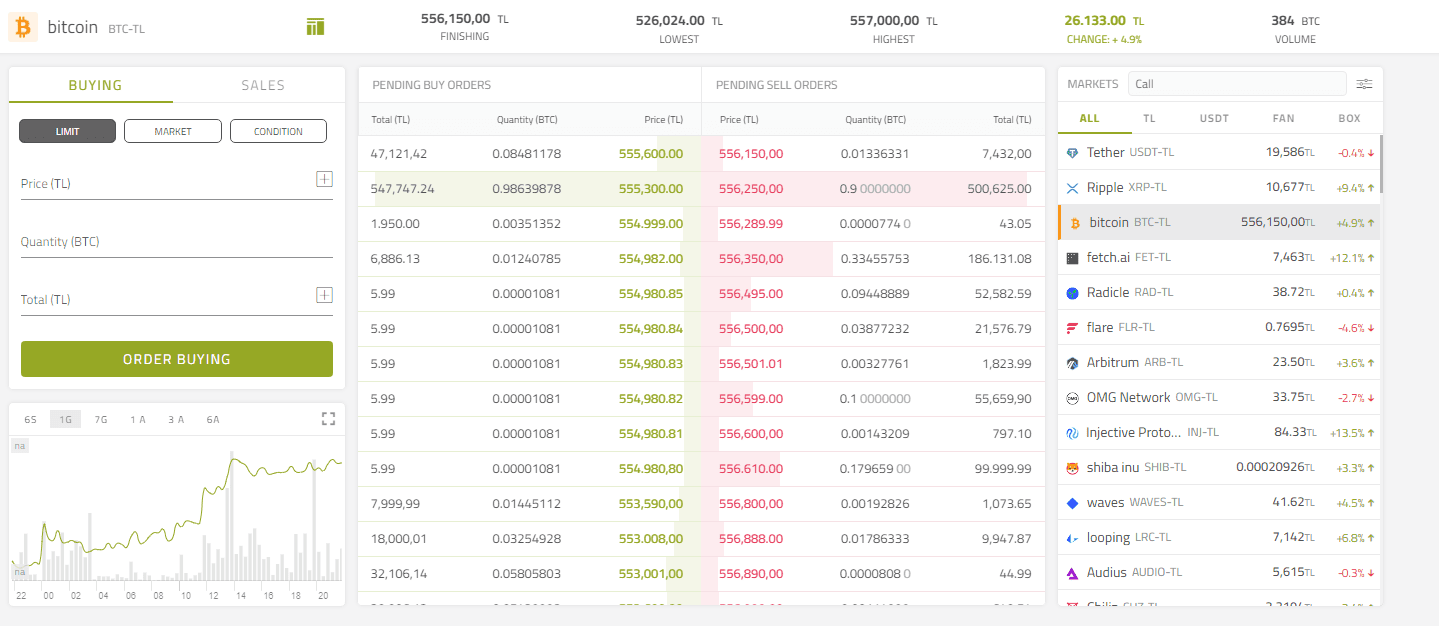Image resolution: width=1439 pixels, height=626 pixels.
Task: Click the Radicle coin icon
Action: [x=1073, y=293]
